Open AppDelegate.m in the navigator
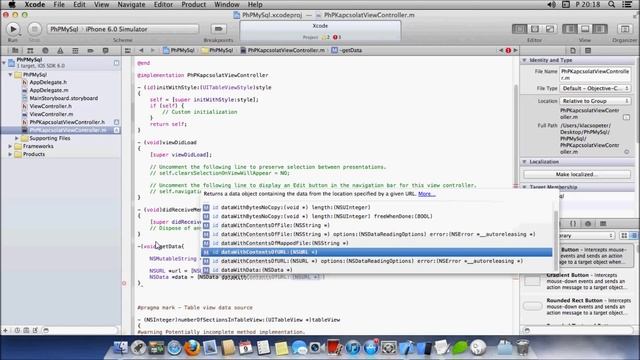The image size is (640, 360). click(x=49, y=90)
